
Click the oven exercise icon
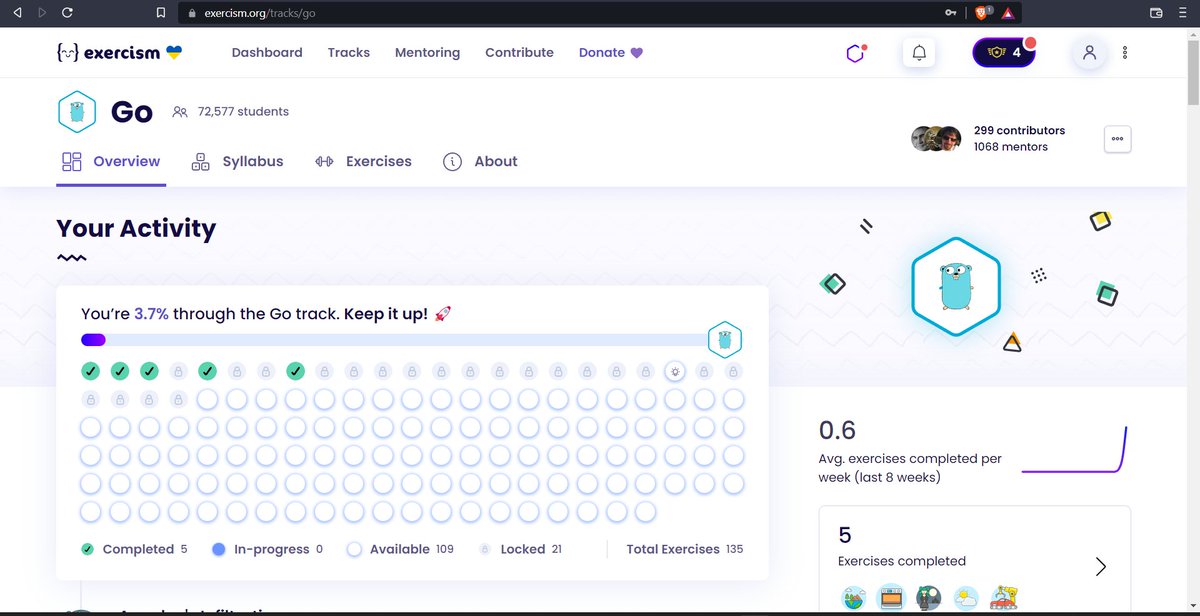[x=890, y=599]
